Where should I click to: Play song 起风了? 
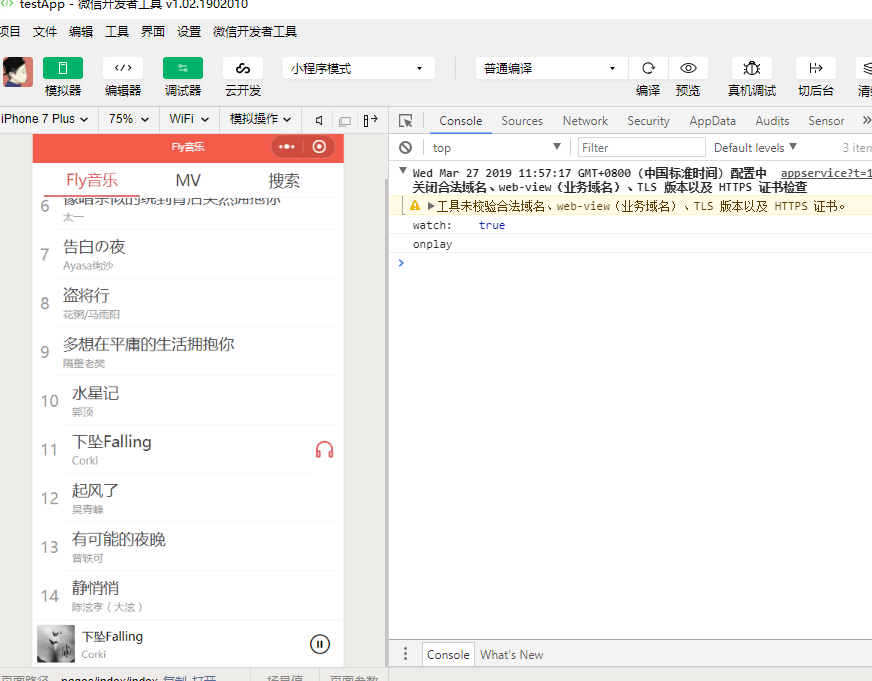(189, 498)
